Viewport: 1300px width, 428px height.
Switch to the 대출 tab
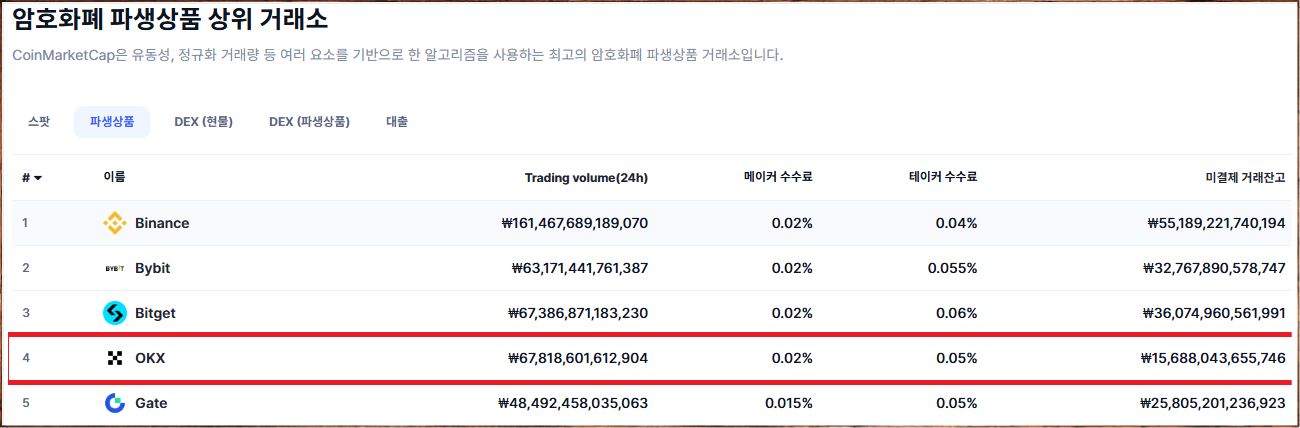click(397, 122)
